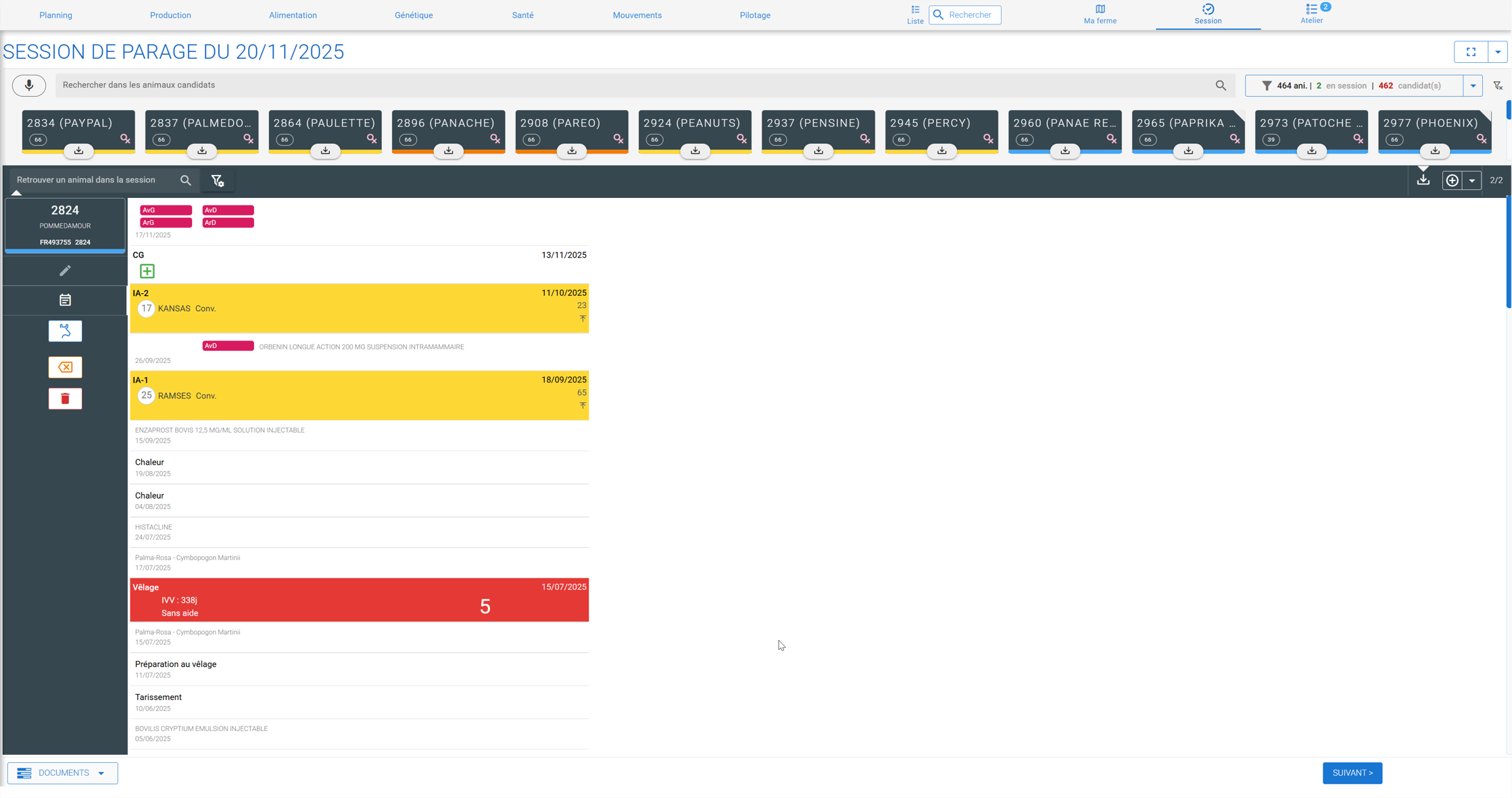Download 2896 (PANACHE) into session
The image size is (1512, 798).
pos(449,151)
